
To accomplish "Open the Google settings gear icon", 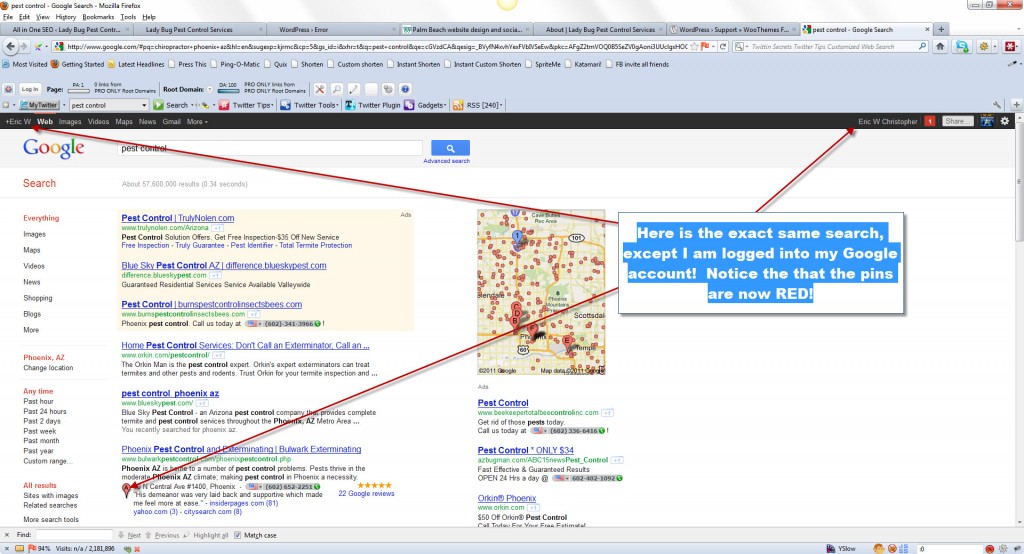I will click(1004, 121).
